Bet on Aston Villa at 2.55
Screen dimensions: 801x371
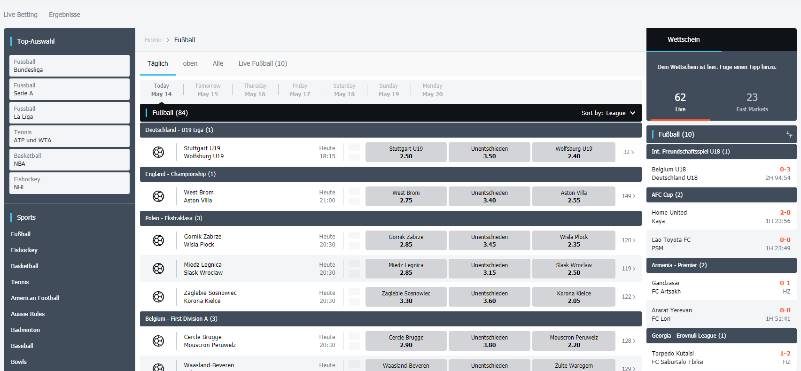click(x=573, y=197)
